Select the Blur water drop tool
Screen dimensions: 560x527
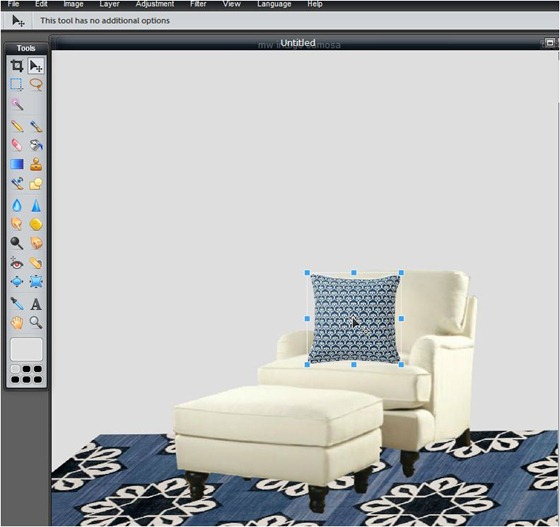click(x=16, y=205)
